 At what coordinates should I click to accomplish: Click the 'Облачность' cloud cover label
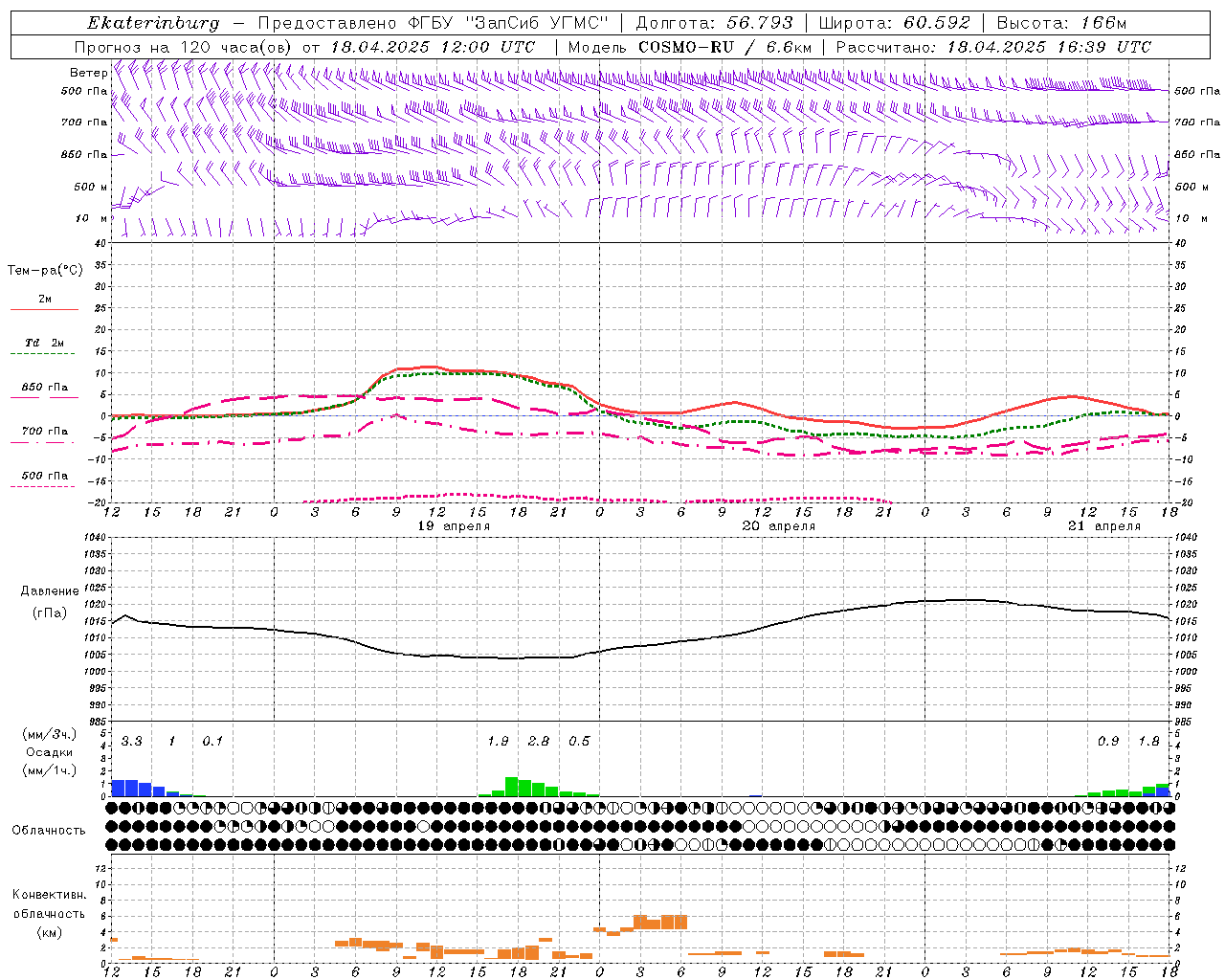[x=49, y=830]
